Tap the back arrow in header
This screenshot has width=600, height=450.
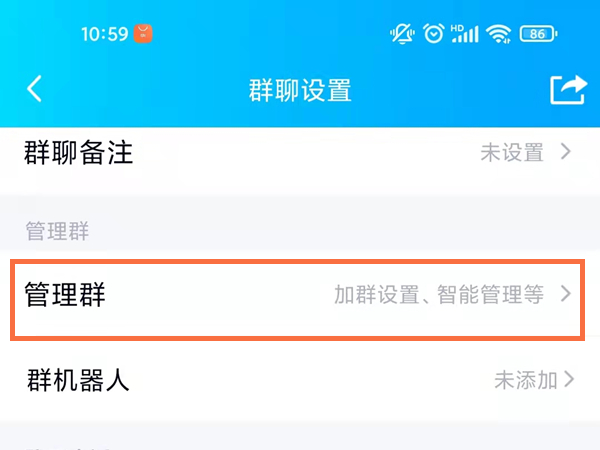[x=35, y=89]
